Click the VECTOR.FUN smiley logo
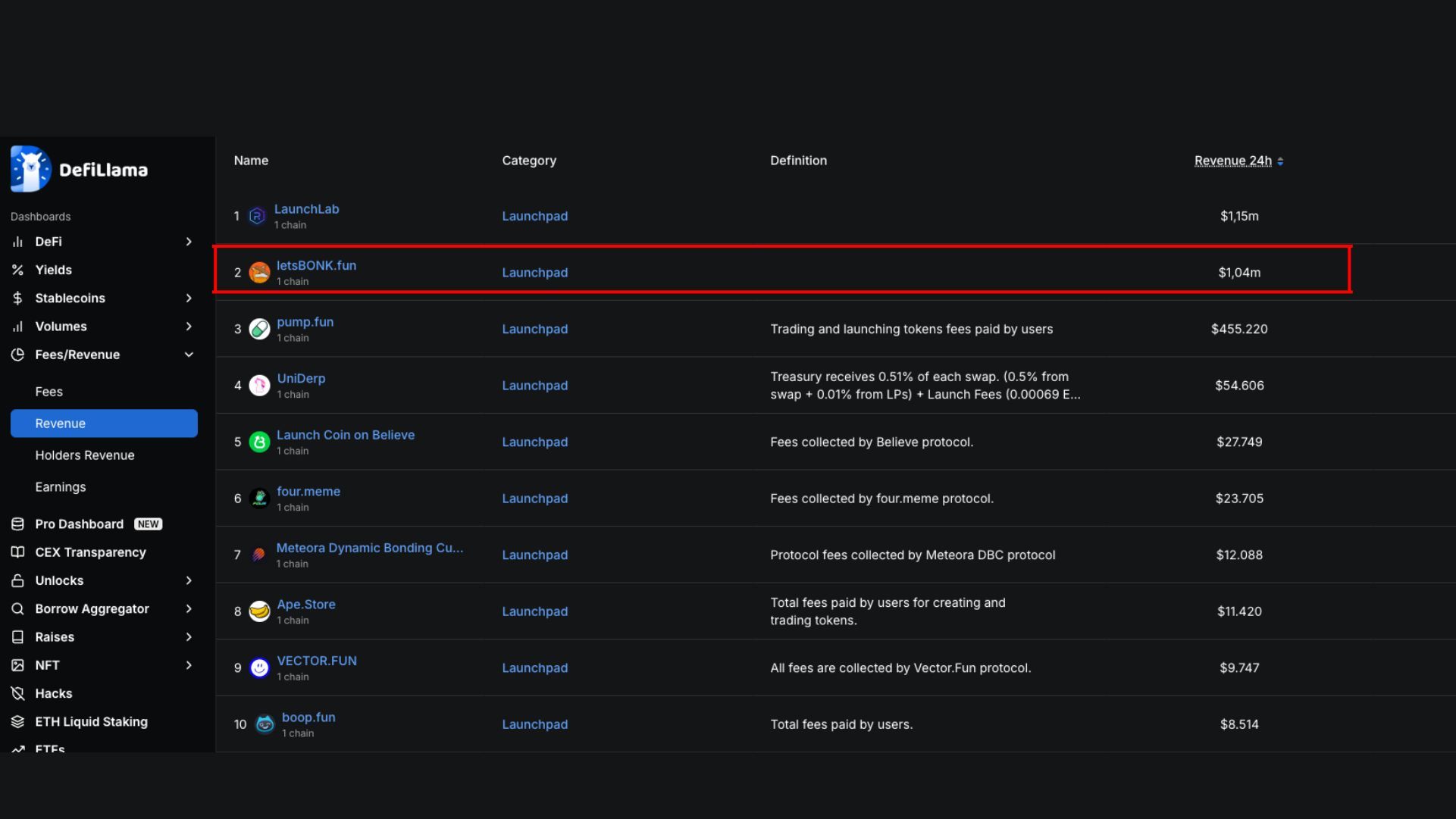1456x819 pixels. point(259,668)
